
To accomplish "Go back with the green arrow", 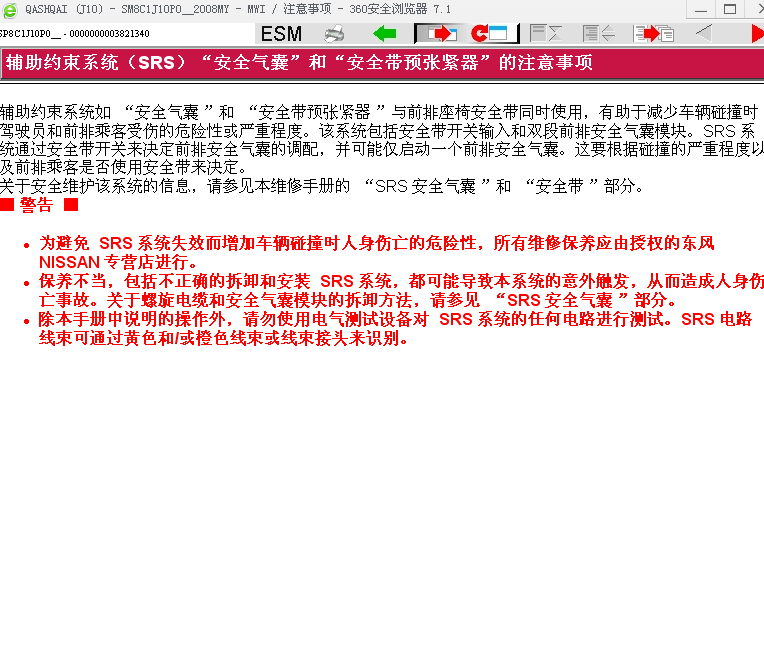I will (x=384, y=34).
